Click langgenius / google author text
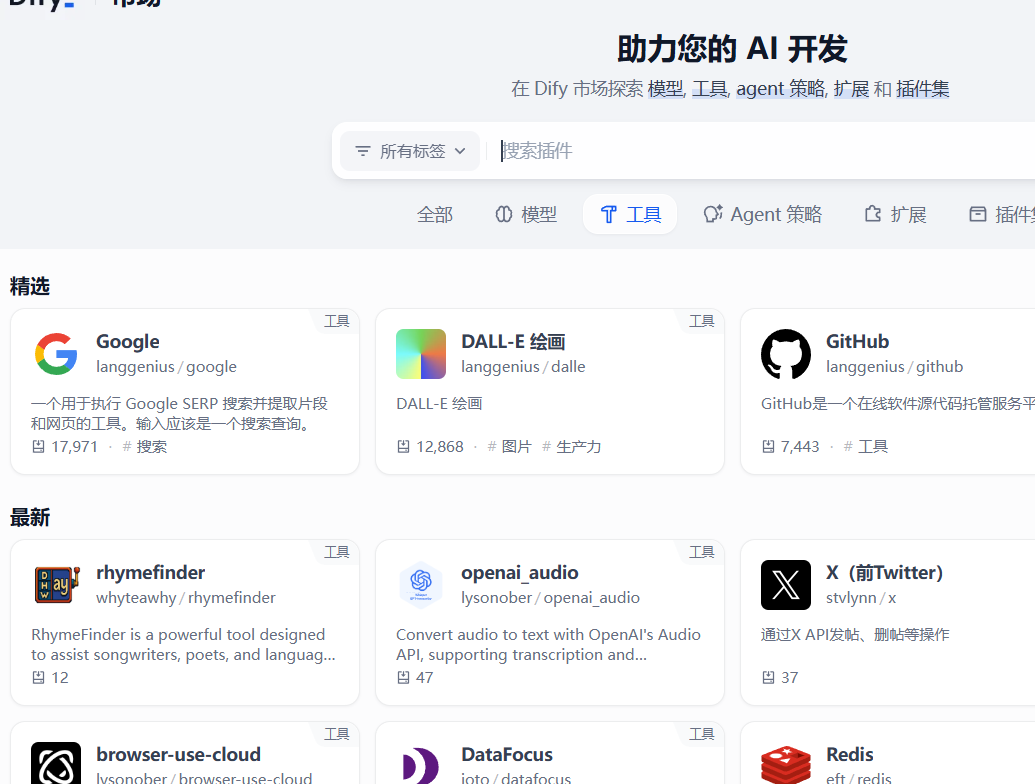 (166, 367)
